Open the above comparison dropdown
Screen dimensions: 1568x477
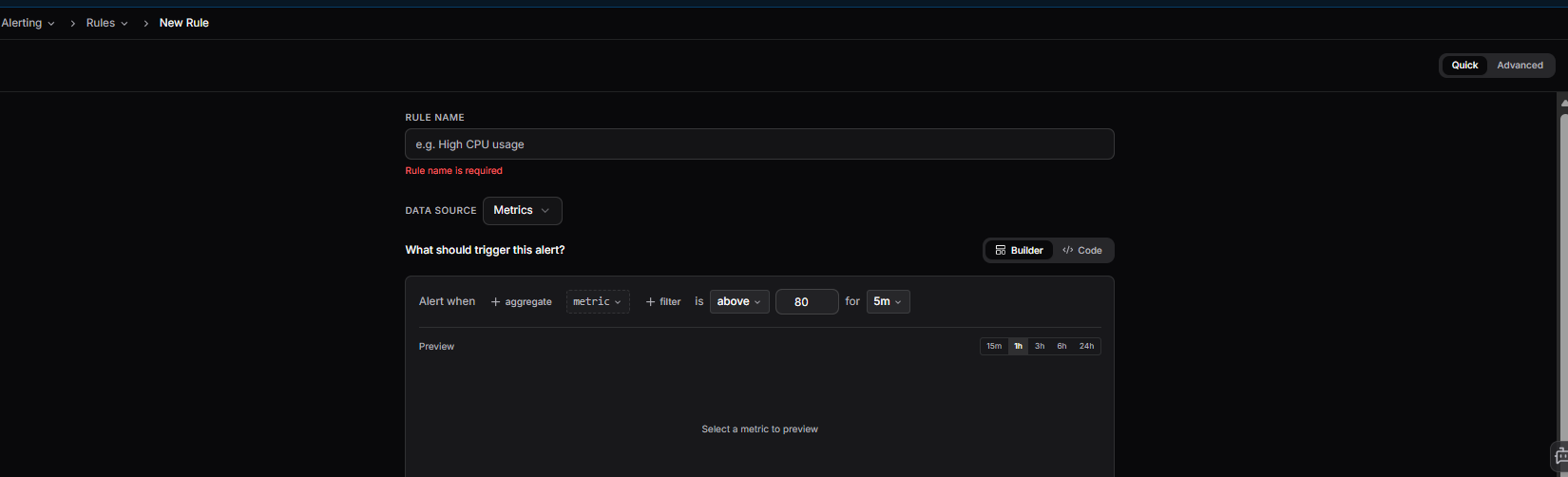[739, 302]
